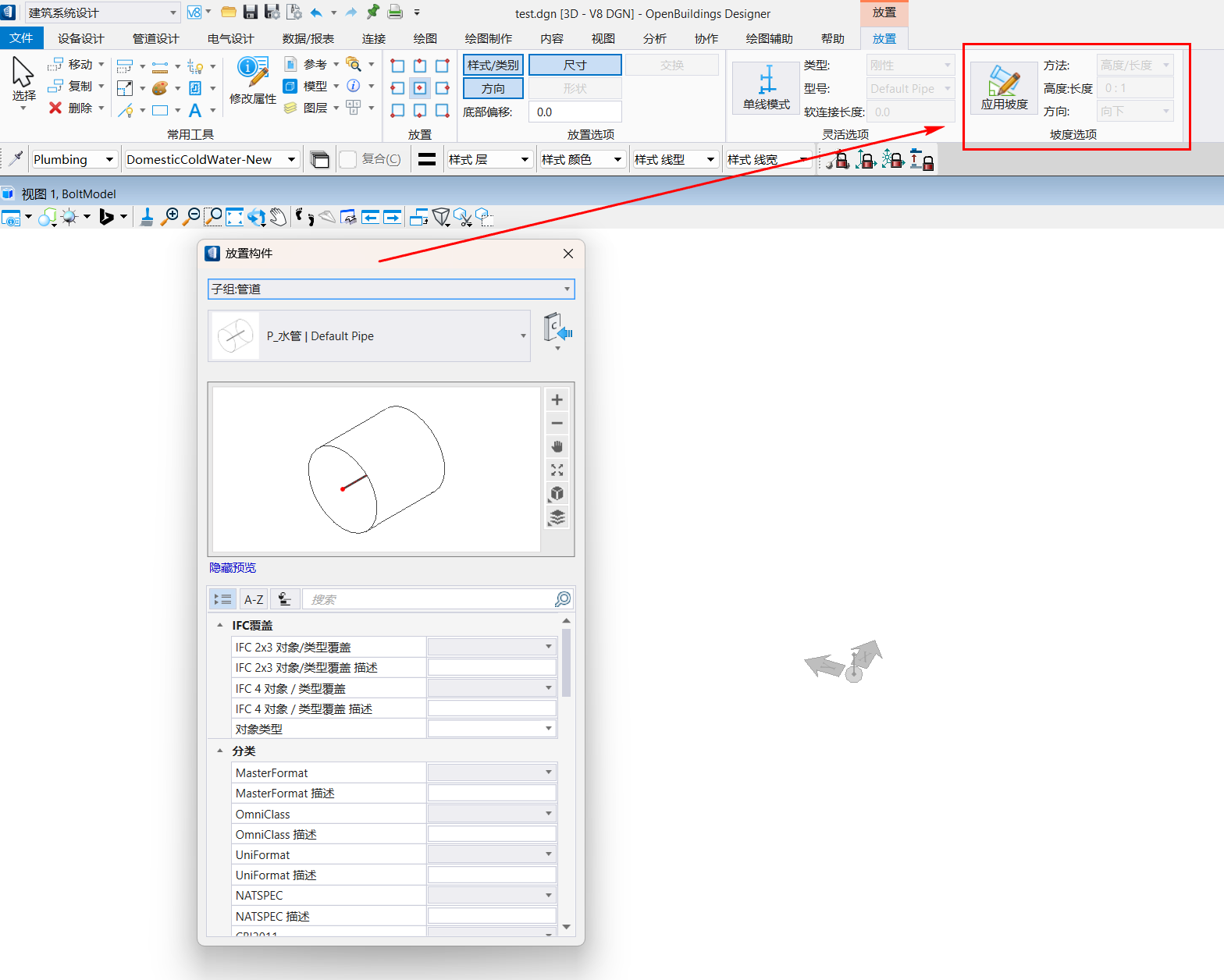1224x980 pixels.
Task: Click the save disk icon in quick access
Action: [251, 12]
